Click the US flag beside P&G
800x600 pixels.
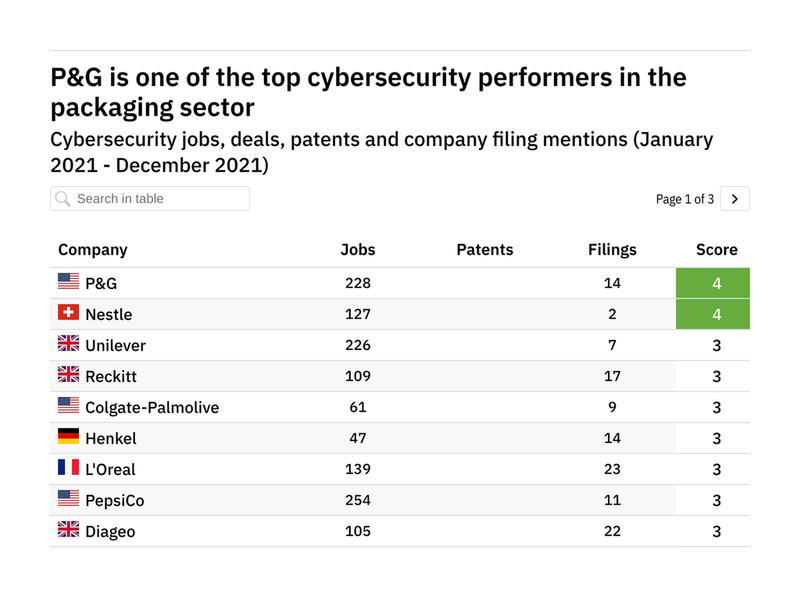tap(68, 283)
